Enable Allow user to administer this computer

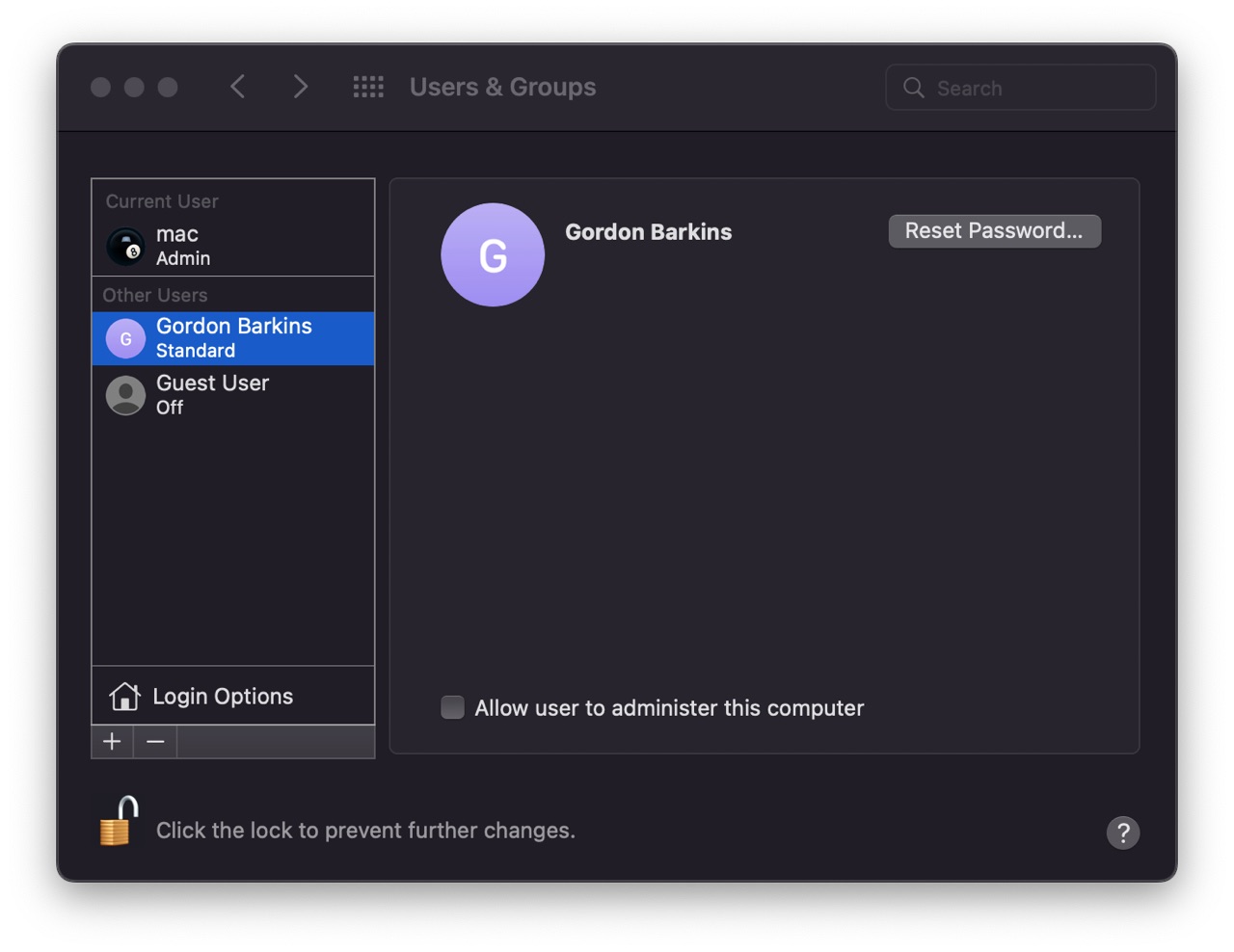pos(452,707)
